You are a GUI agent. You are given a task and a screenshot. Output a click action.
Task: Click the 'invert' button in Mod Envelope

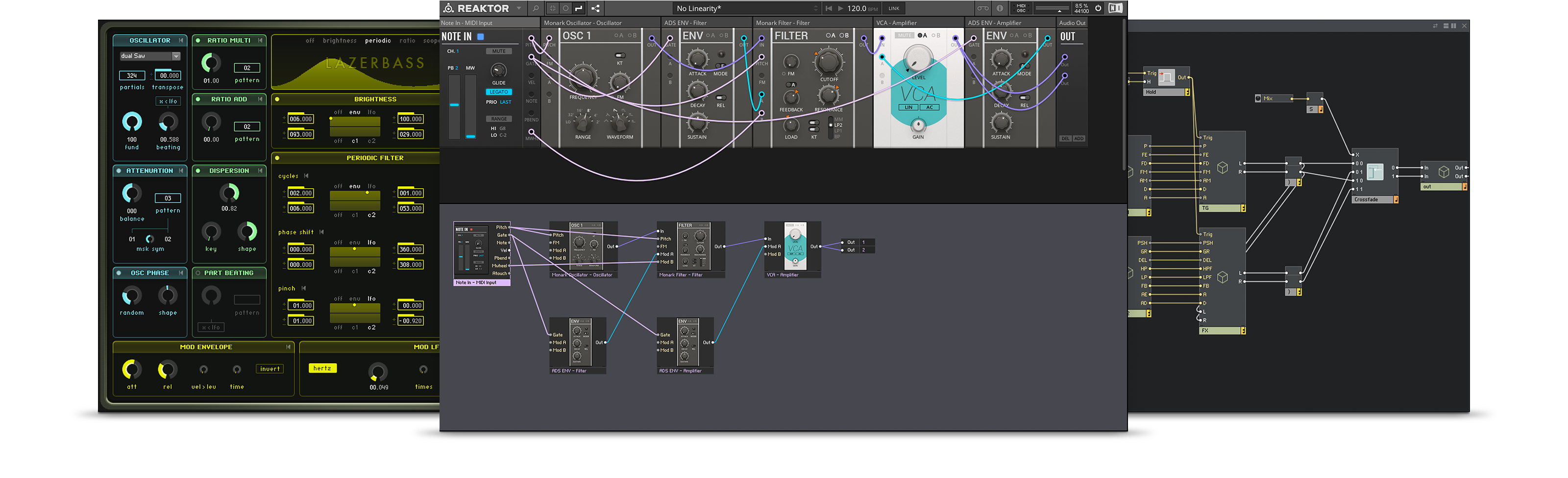[x=269, y=369]
